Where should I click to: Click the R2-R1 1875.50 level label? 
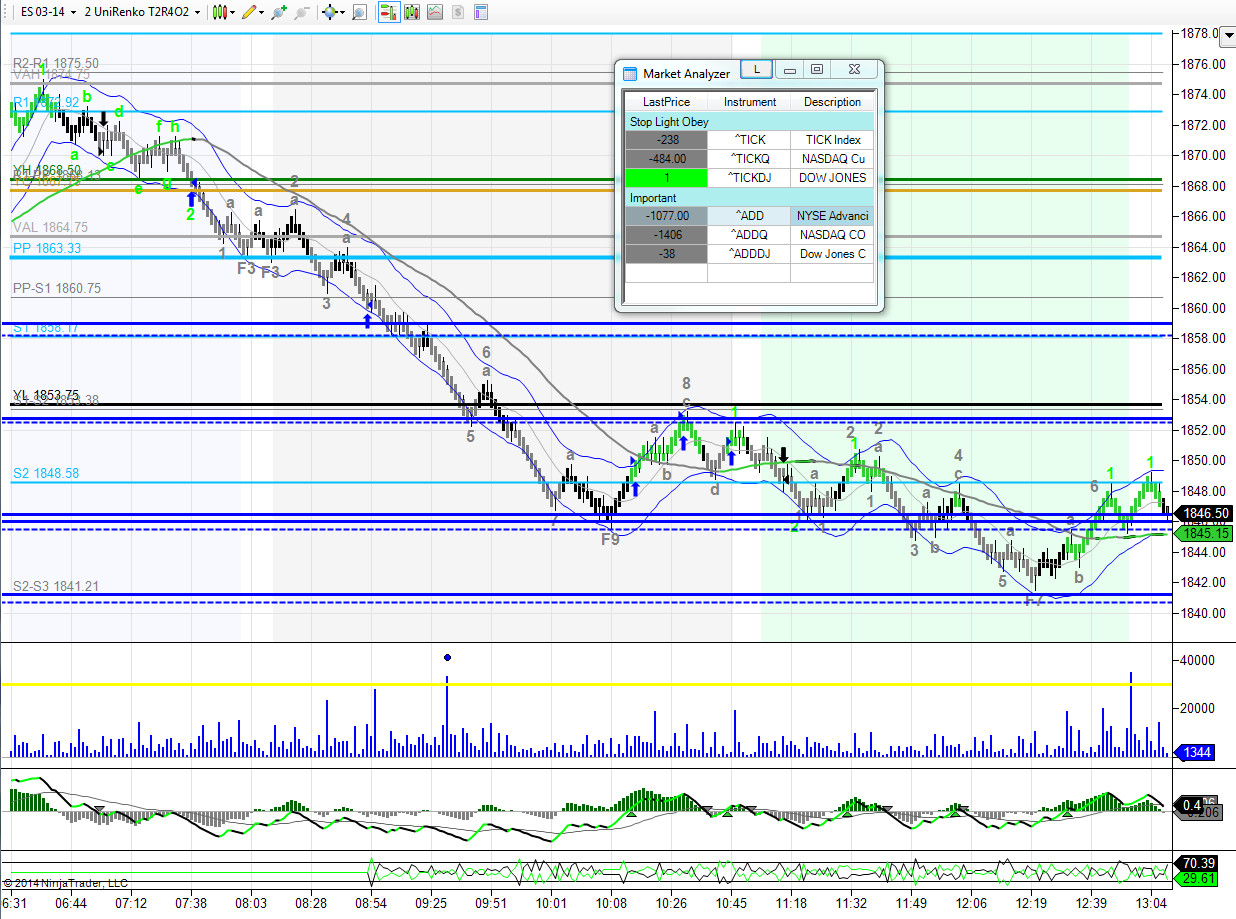click(x=56, y=63)
